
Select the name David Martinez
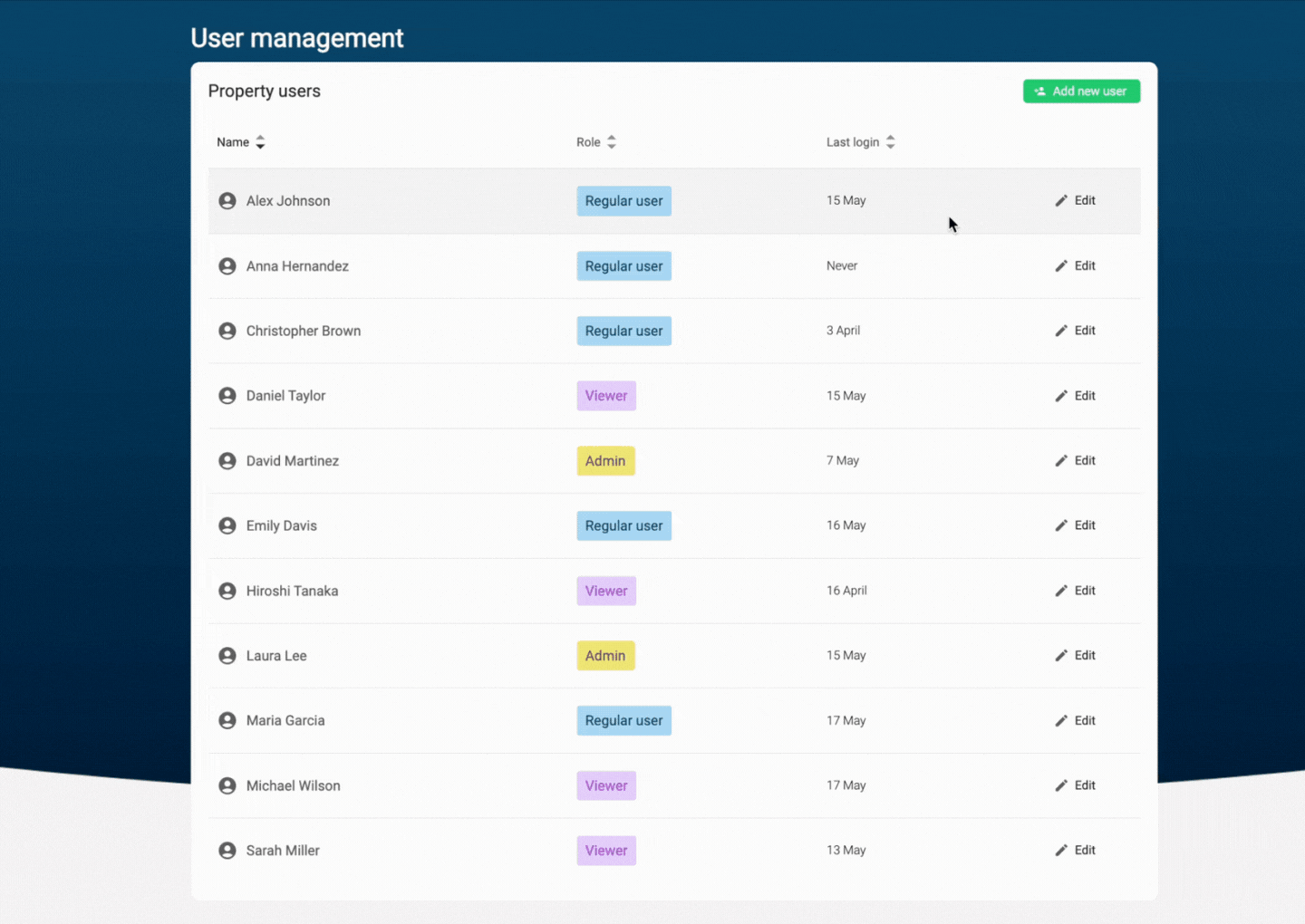point(293,461)
